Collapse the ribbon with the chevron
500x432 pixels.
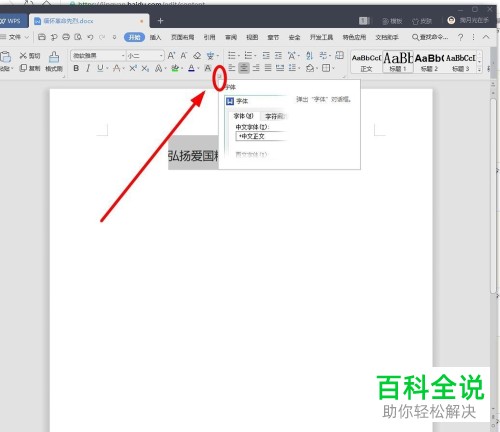tap(486, 37)
